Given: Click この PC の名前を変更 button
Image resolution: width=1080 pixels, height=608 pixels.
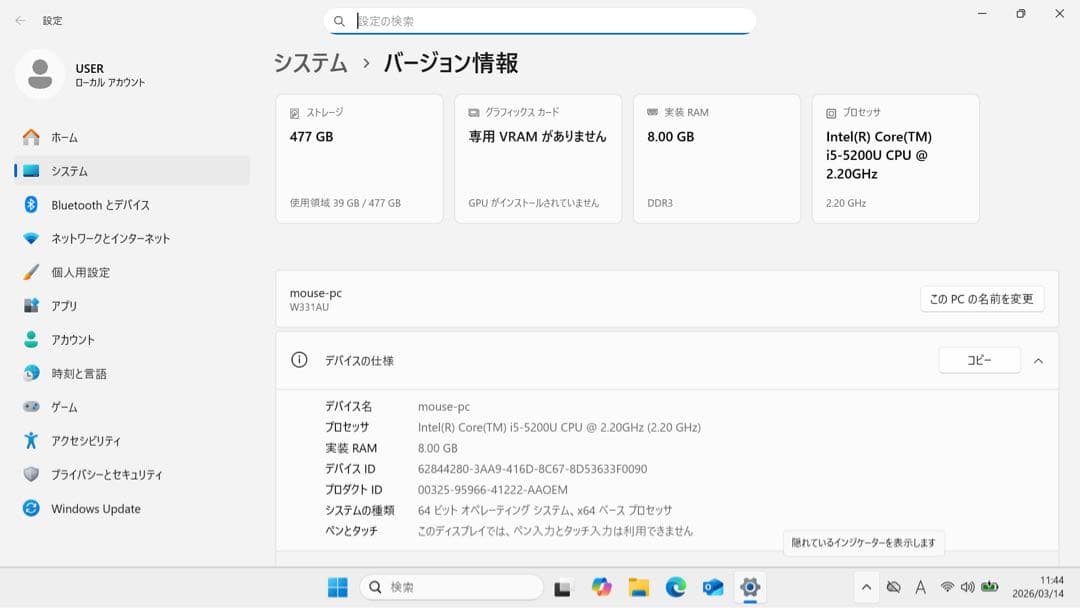Looking at the screenshot, I should tap(982, 299).
